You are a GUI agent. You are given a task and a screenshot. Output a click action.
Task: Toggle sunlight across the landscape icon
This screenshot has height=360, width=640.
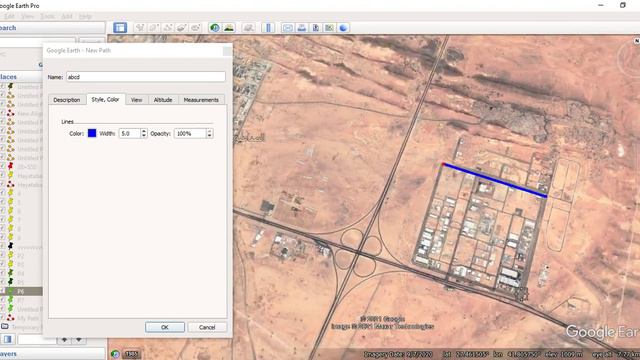click(229, 28)
